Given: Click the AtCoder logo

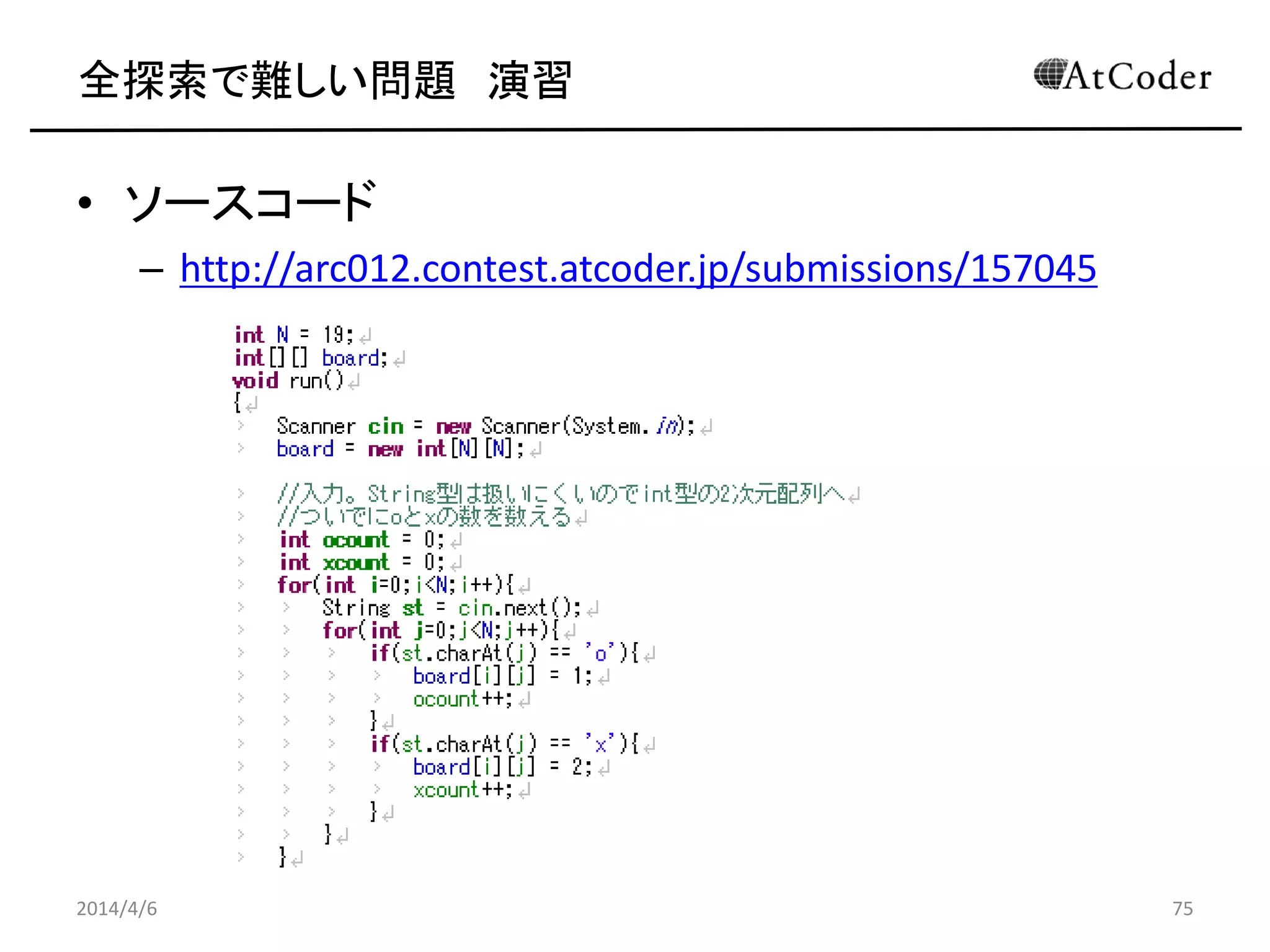Looking at the screenshot, I should [x=1122, y=75].
